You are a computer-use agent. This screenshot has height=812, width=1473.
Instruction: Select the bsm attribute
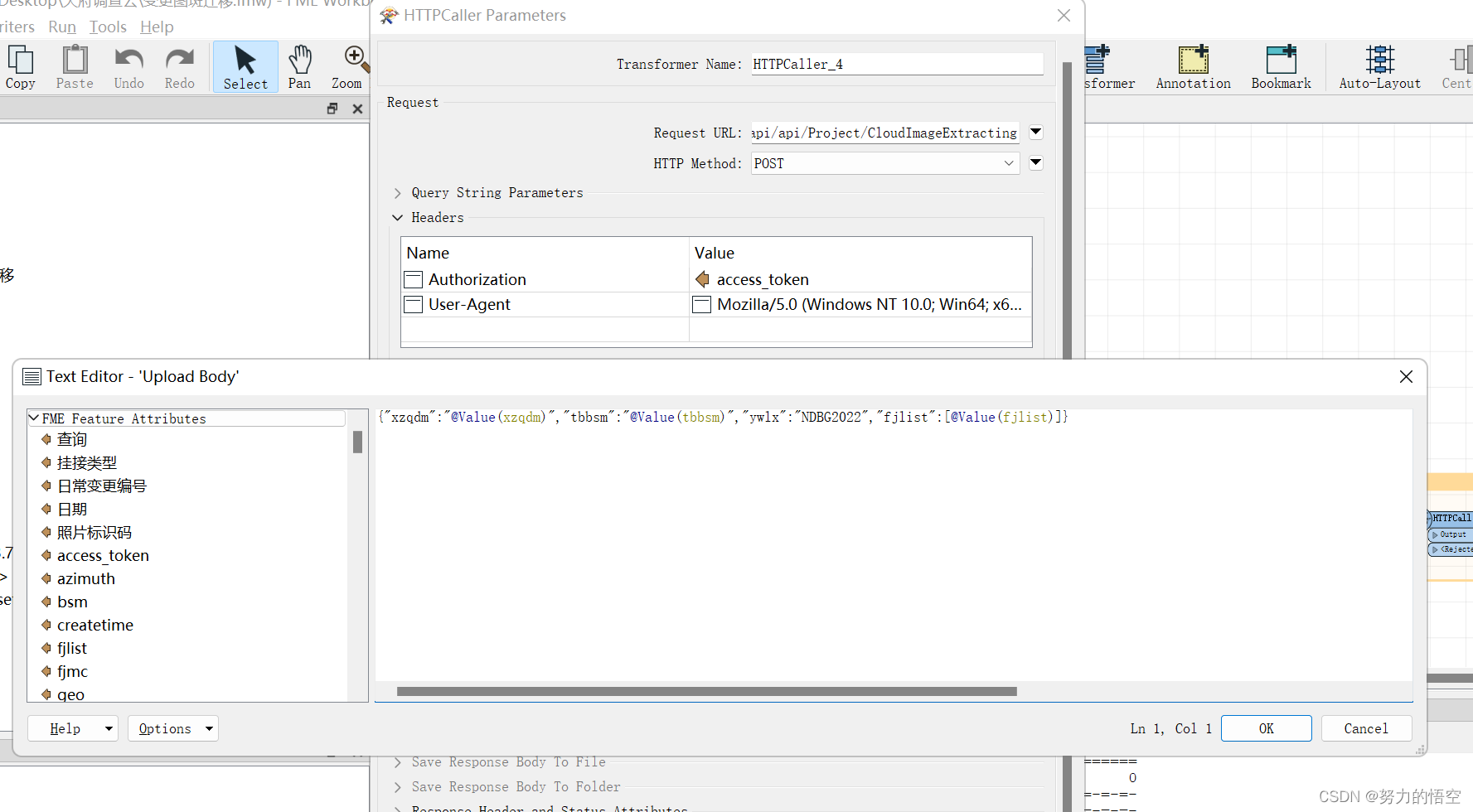(x=72, y=602)
